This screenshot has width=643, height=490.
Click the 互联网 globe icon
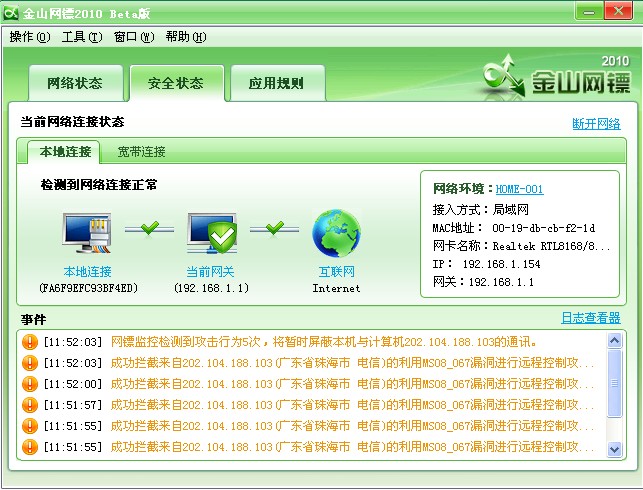(x=336, y=233)
